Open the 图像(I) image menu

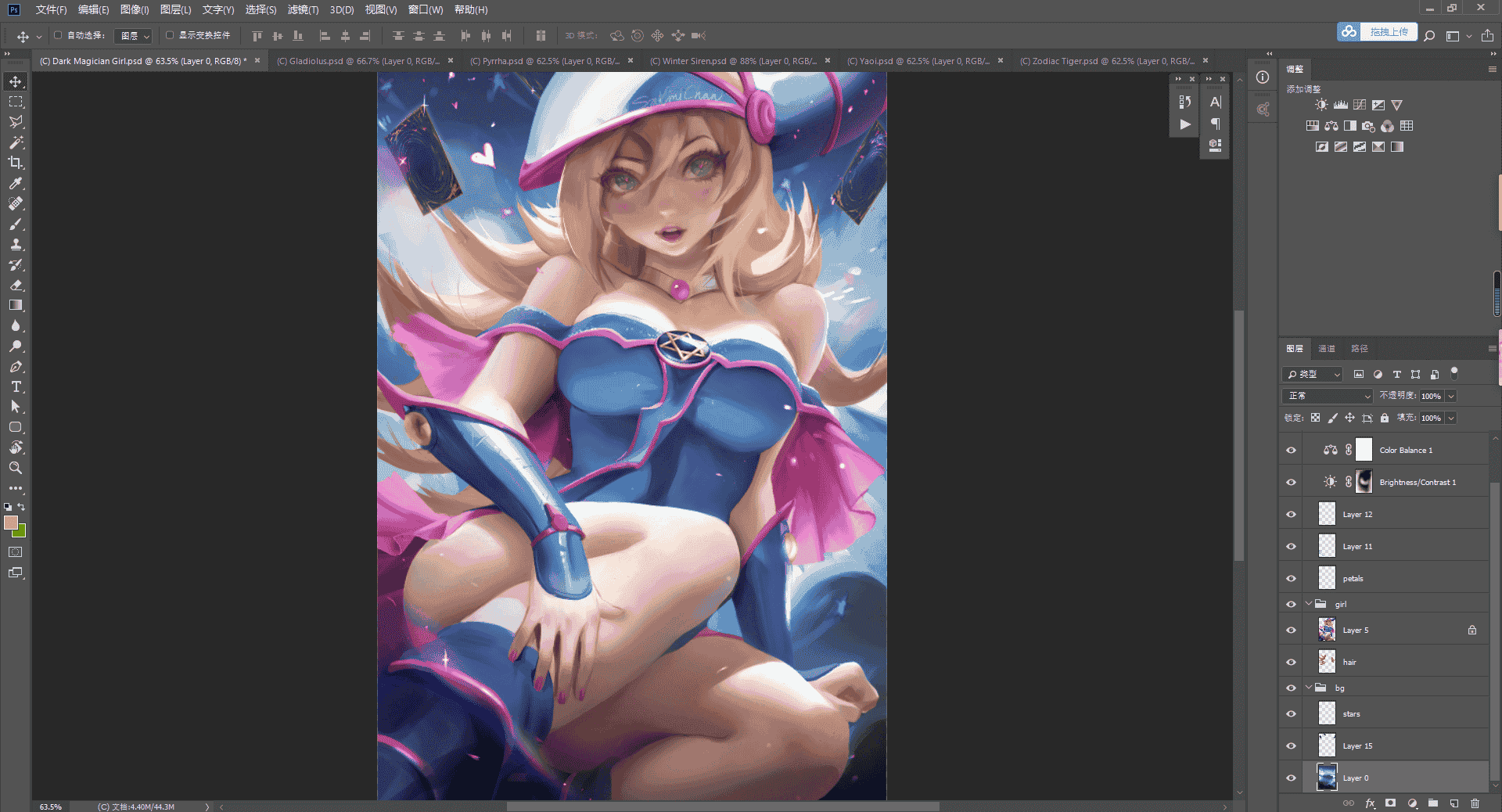(x=135, y=9)
